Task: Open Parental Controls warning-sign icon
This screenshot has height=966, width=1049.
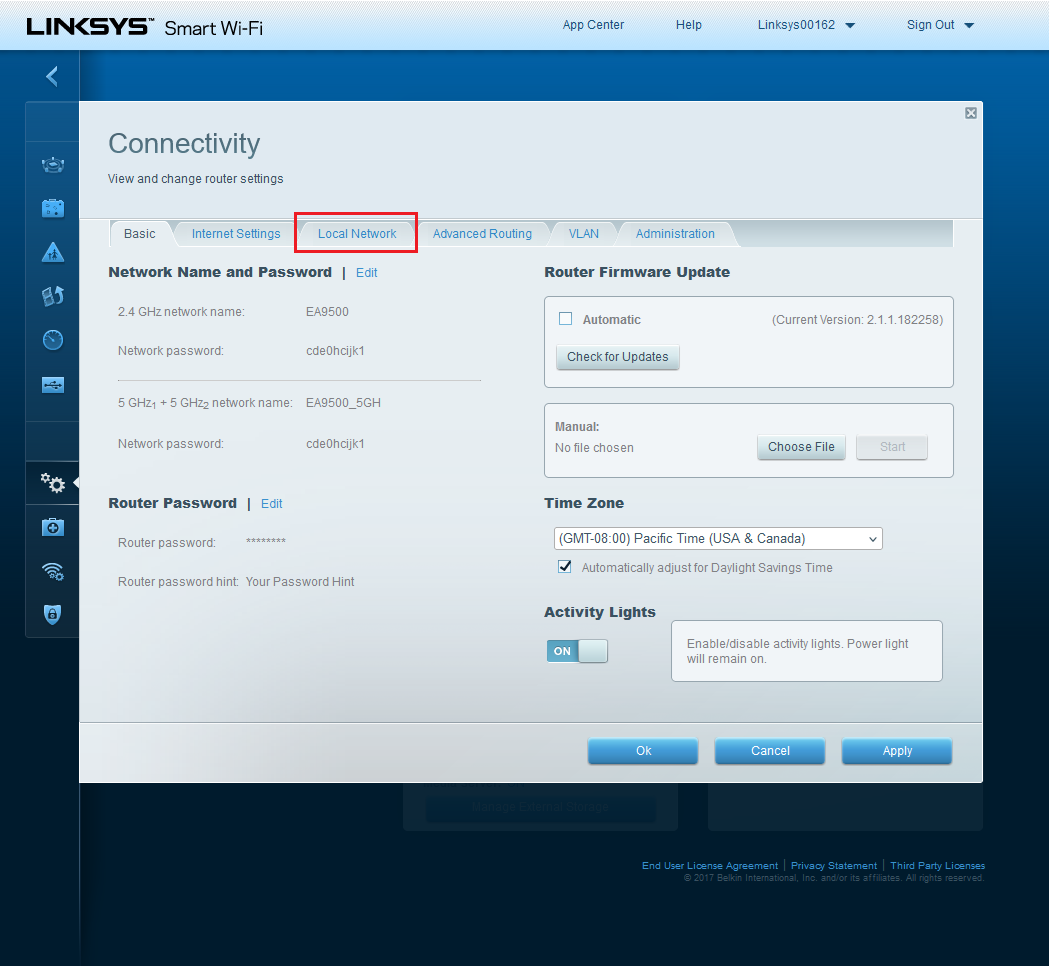Action: (53, 252)
